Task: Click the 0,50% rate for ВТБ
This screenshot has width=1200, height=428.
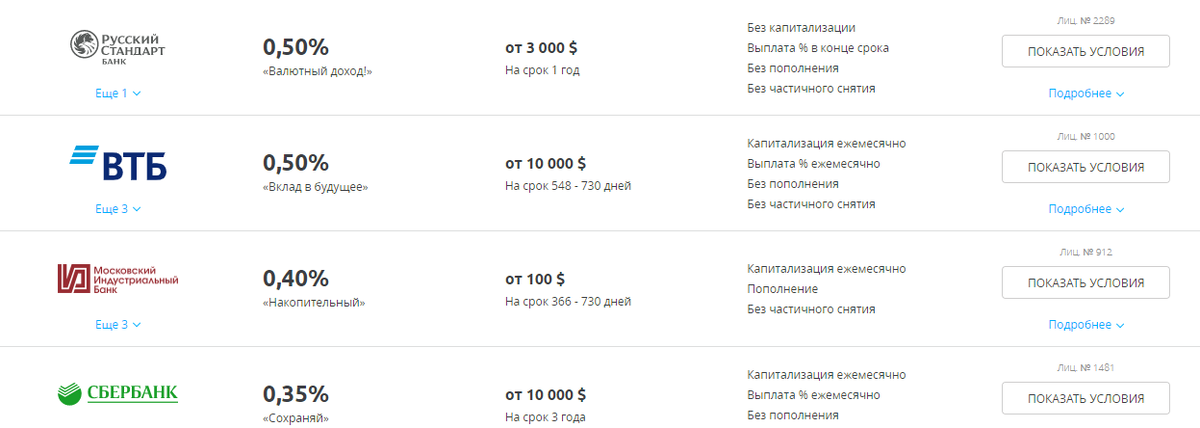Action: point(296,163)
